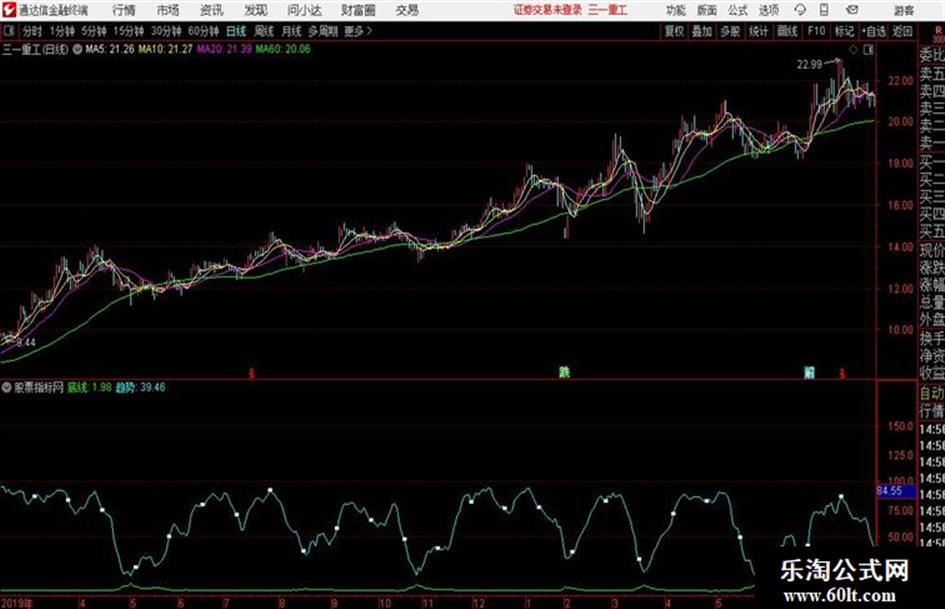Click the side panel toggle icon at chart top right
Image resolution: width=945 pixels, height=609 pixels.
click(x=868, y=50)
